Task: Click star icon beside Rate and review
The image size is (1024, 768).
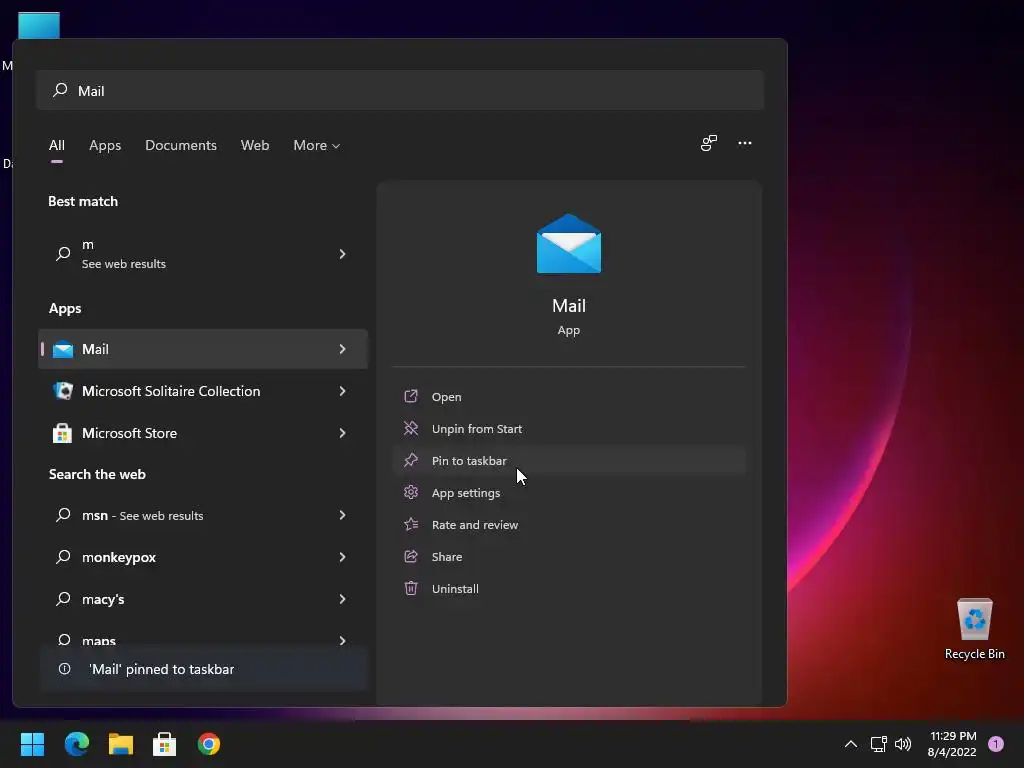Action: pos(411,524)
